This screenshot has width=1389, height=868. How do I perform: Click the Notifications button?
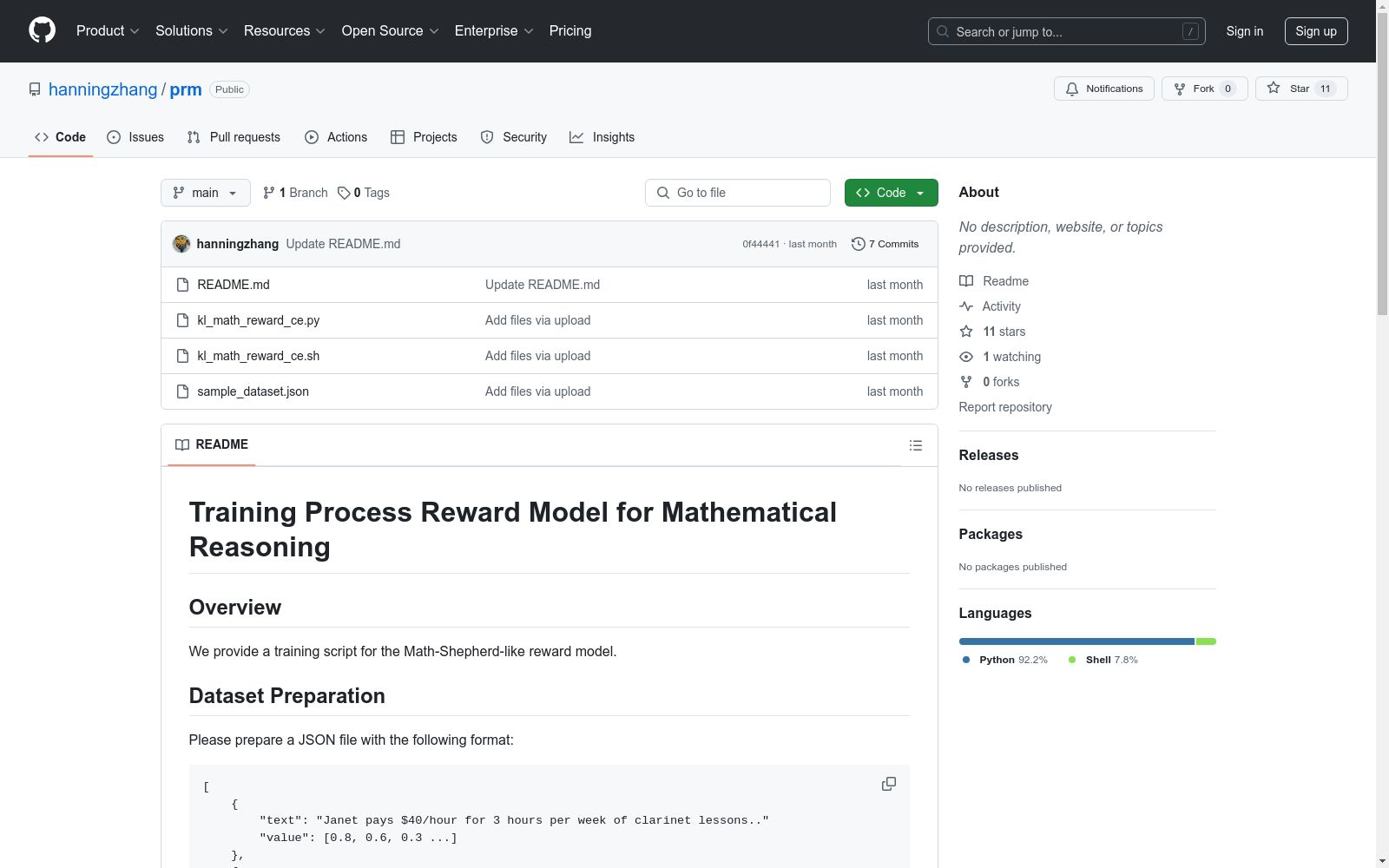point(1104,89)
